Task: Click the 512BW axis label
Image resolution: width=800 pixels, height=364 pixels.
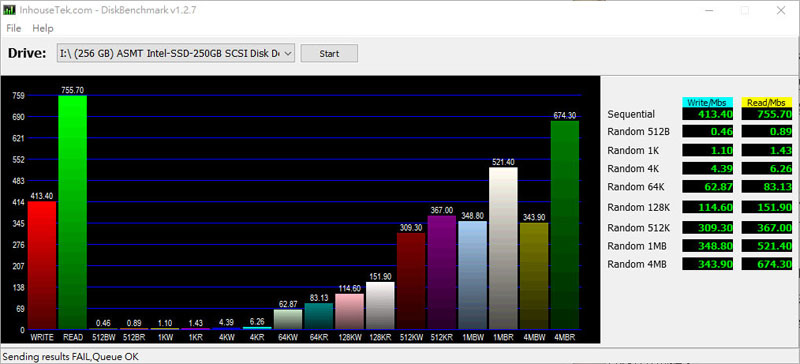Action: (x=103, y=337)
